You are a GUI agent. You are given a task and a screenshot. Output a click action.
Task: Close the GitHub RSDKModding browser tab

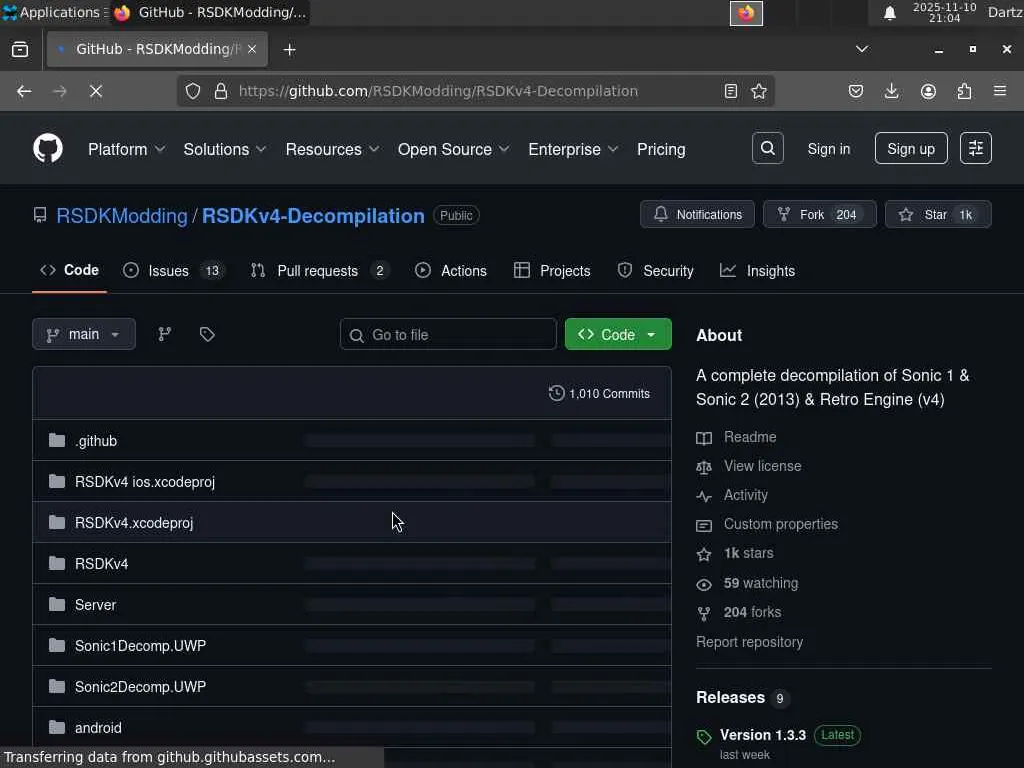click(x=252, y=49)
